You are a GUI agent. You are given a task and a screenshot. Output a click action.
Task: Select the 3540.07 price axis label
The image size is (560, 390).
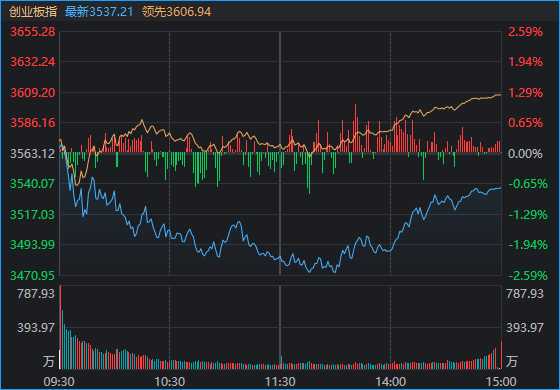33,184
